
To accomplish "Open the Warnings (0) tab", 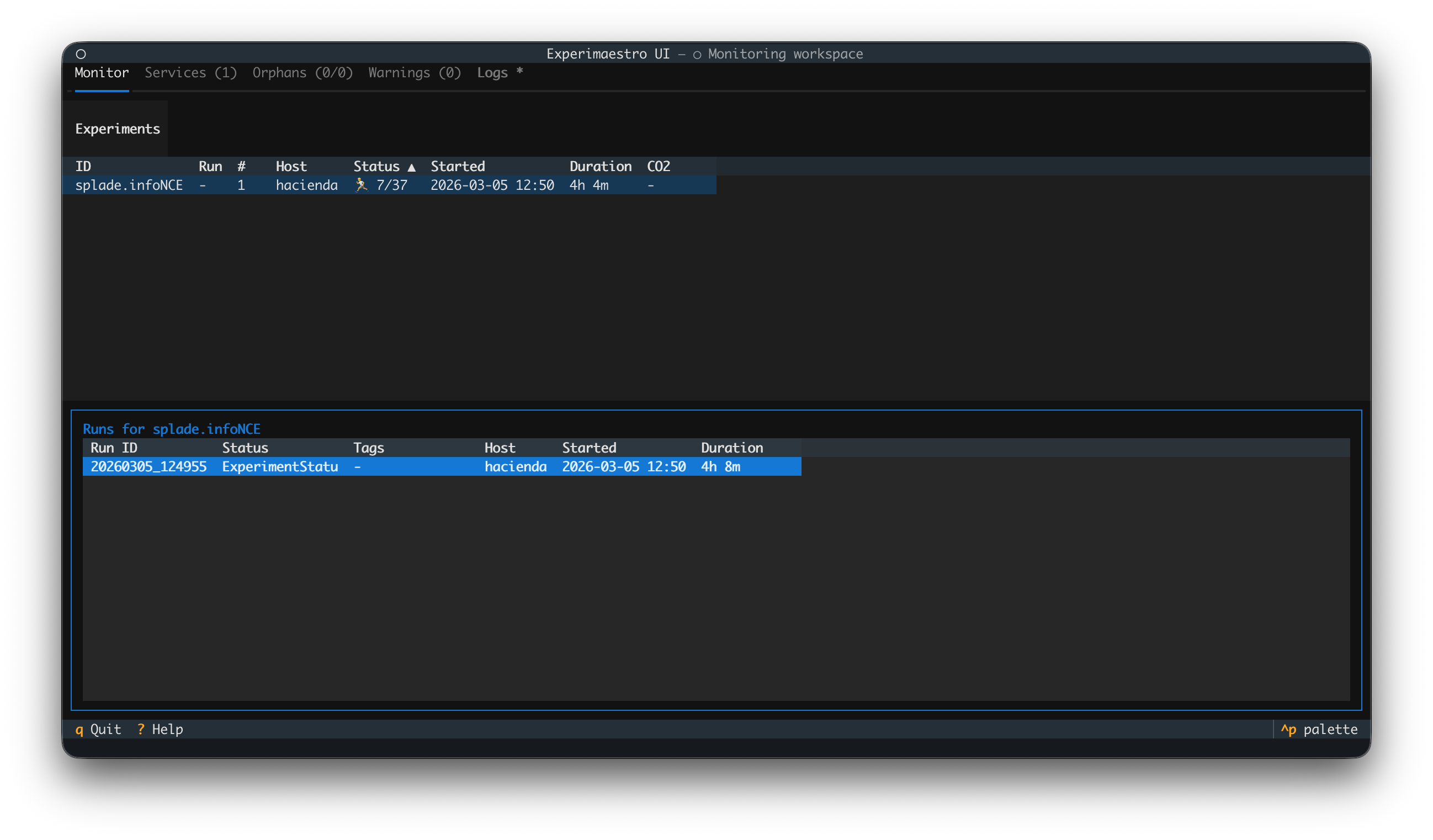I will 415,73.
